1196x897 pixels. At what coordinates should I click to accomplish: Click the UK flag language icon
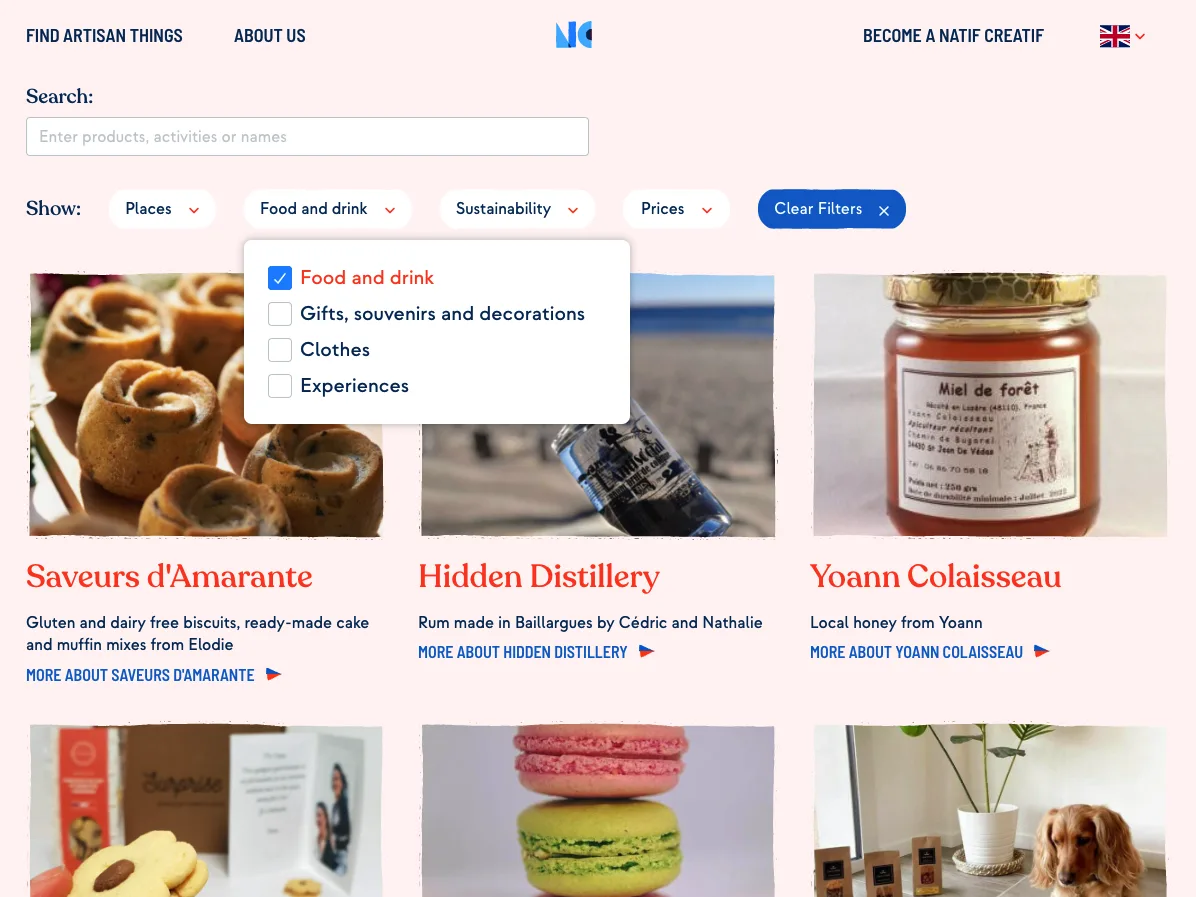[1114, 36]
